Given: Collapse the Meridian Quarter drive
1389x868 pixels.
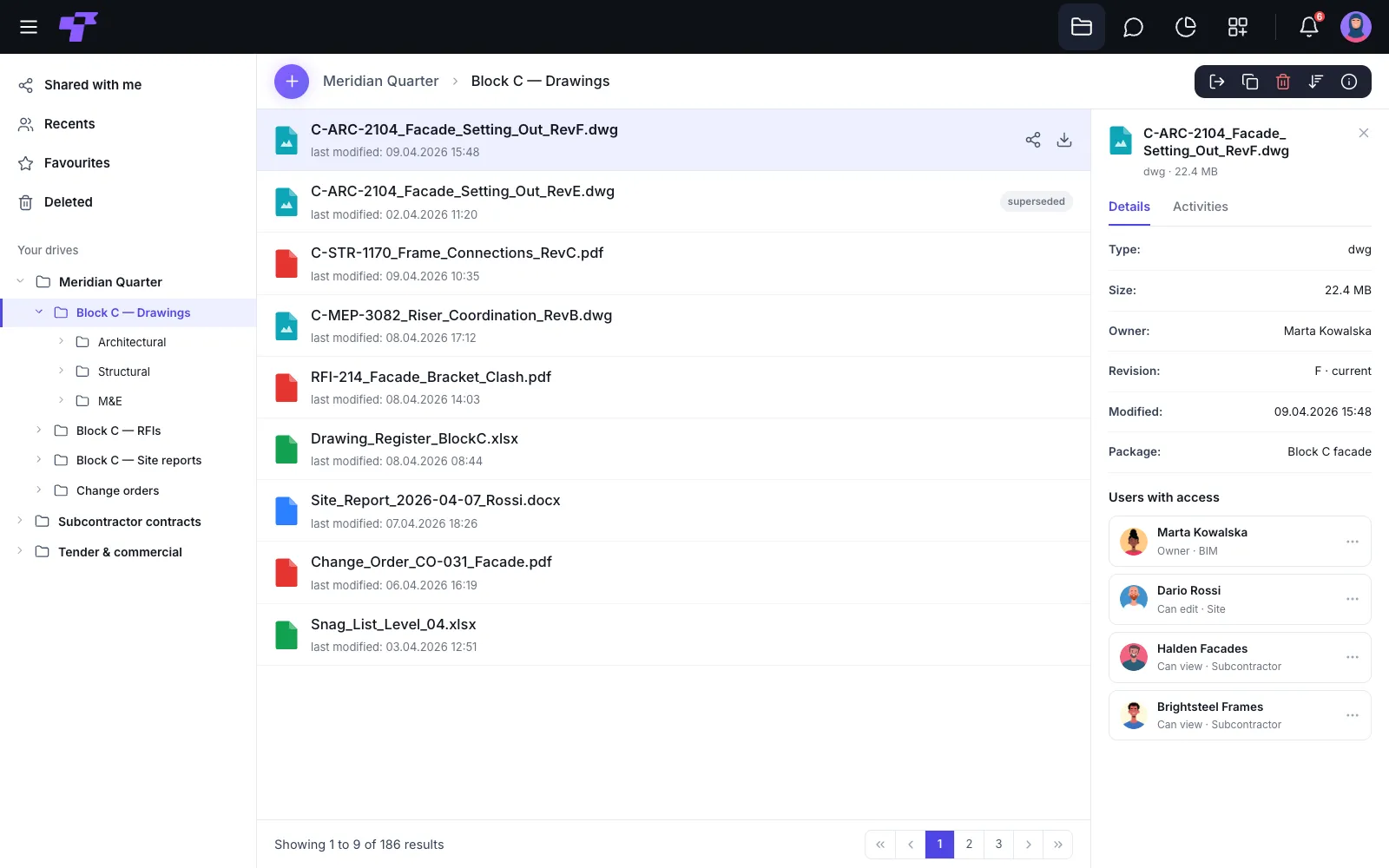Looking at the screenshot, I should 20,281.
